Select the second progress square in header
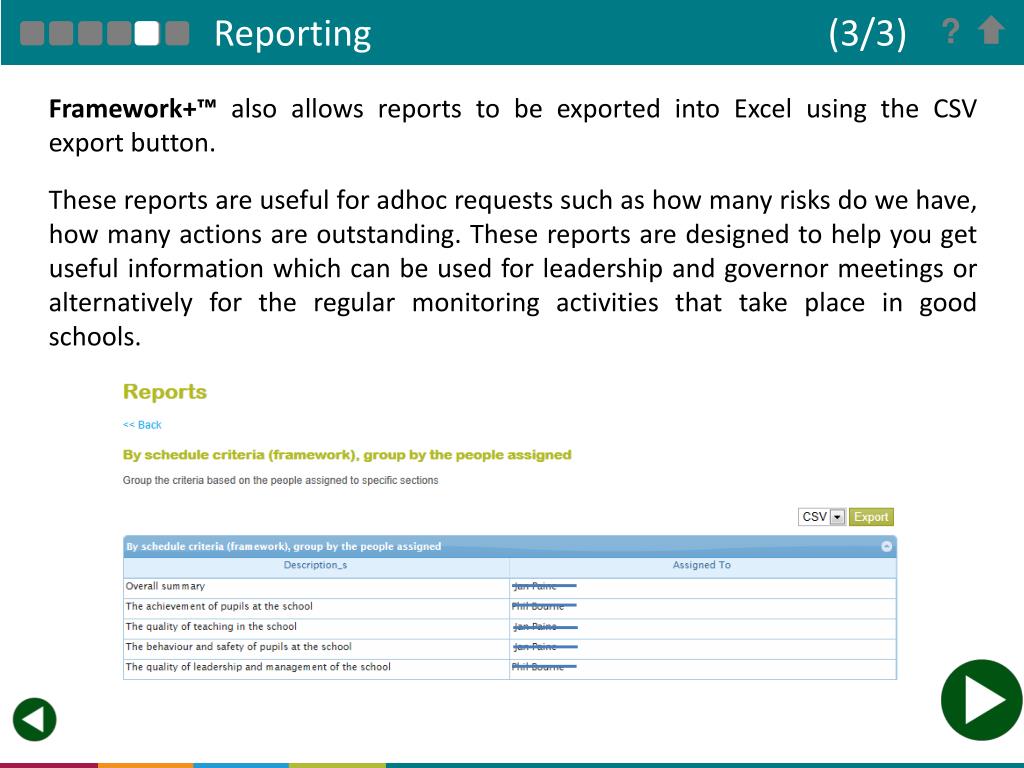This screenshot has width=1024, height=768. coord(61,33)
